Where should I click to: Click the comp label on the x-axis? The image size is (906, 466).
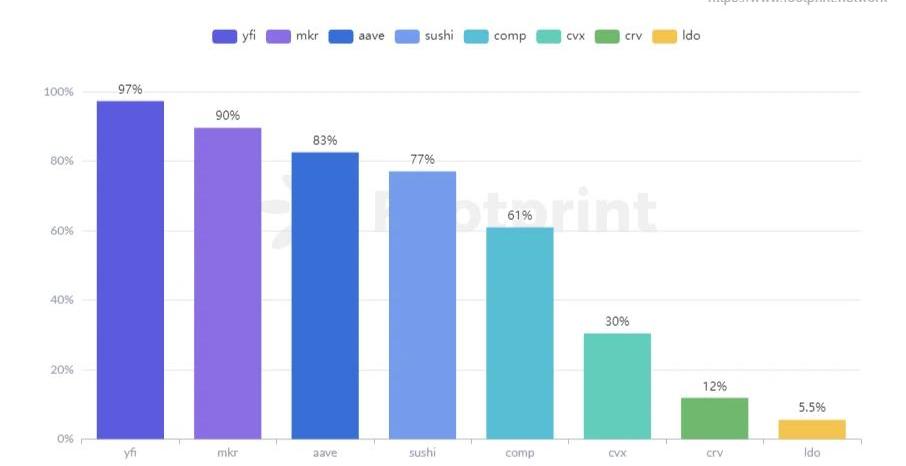pos(520,453)
